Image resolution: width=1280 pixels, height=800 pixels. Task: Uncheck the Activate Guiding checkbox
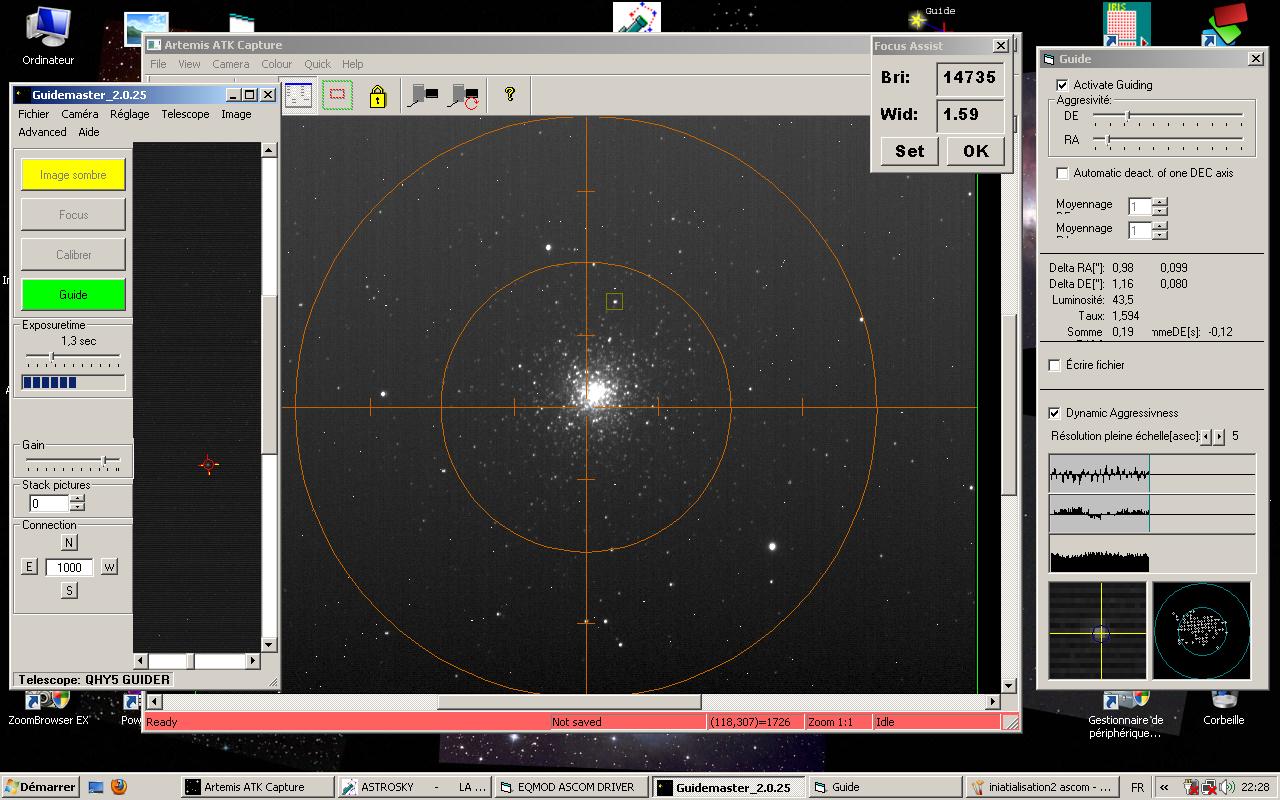click(1062, 85)
